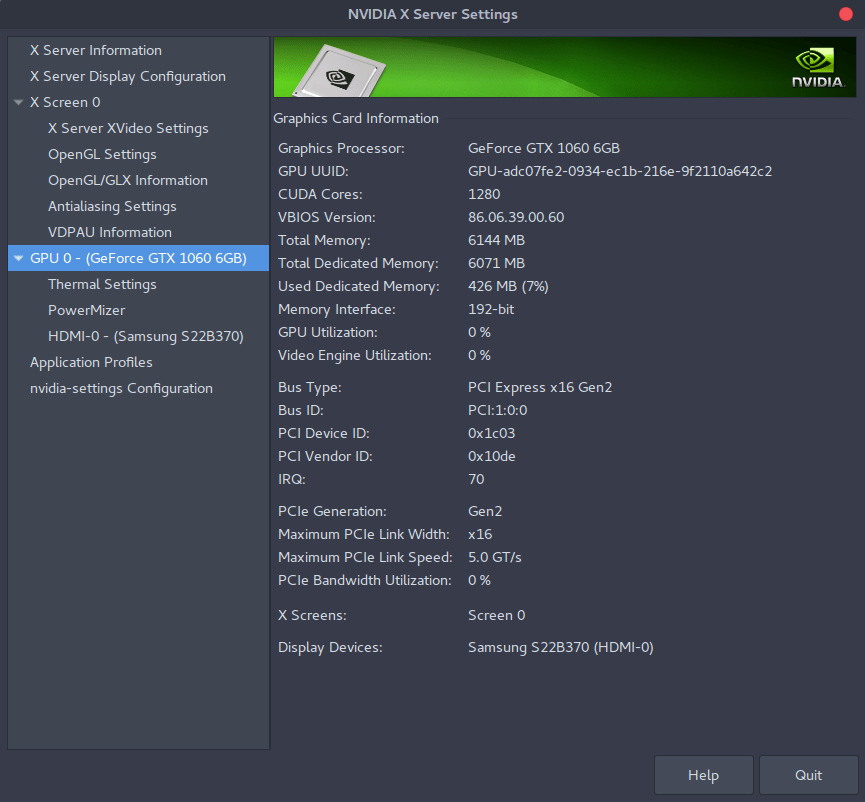Click the Memory Interface value 192-bit
865x802 pixels.
tap(490, 309)
